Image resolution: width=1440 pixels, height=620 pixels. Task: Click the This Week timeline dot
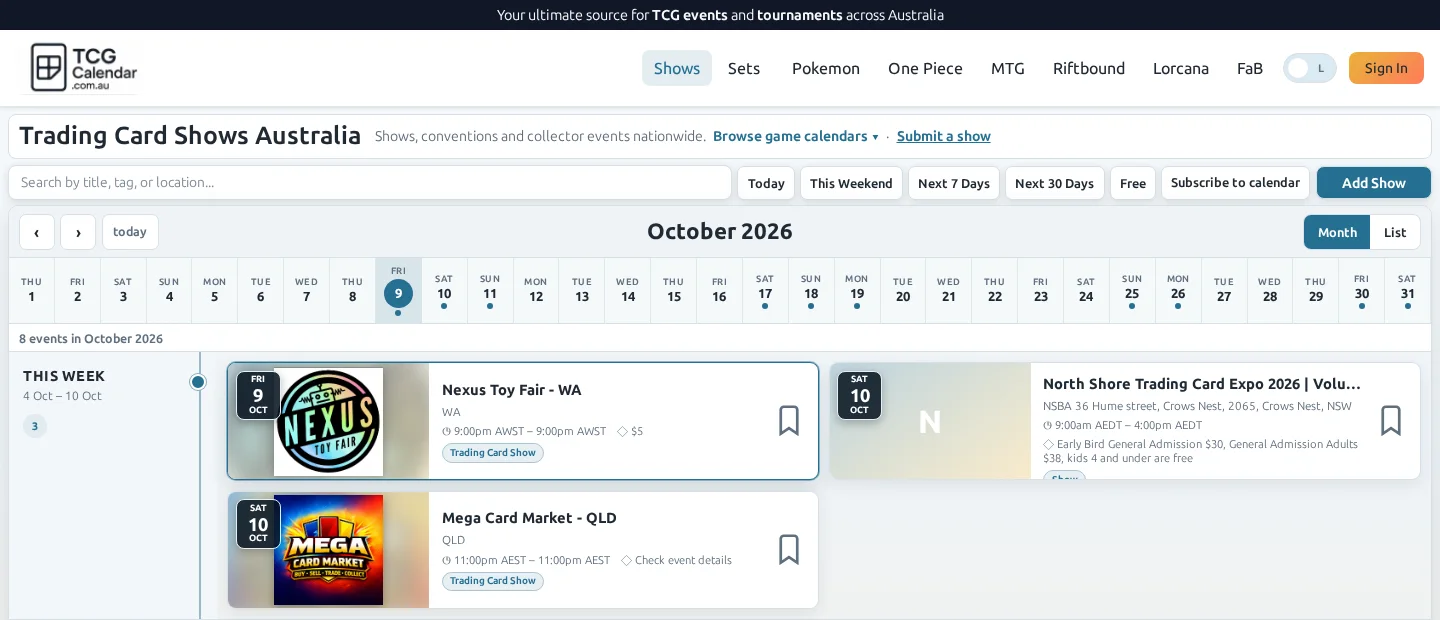(198, 382)
